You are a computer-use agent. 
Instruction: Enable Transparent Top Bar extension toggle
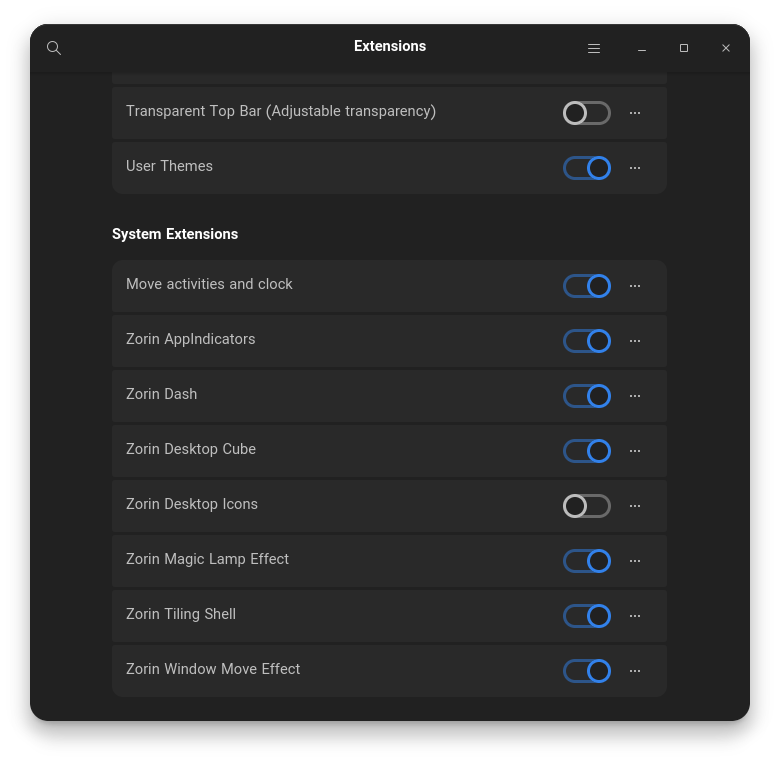click(587, 113)
